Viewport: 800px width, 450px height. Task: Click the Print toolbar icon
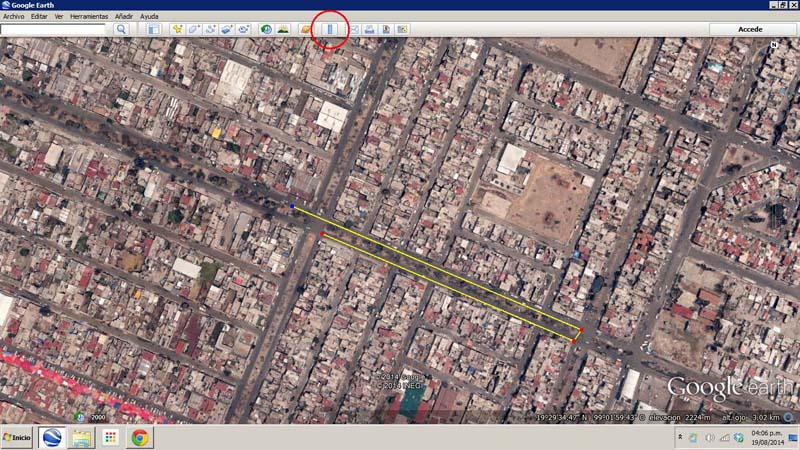click(x=370, y=30)
